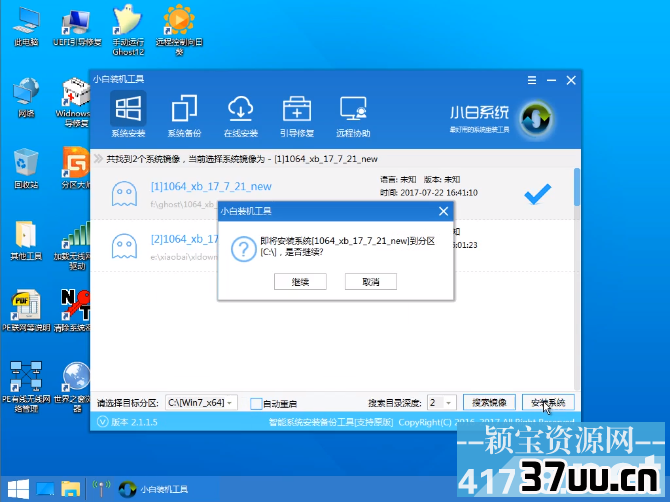Viewport: 670px width, 502px height.
Task: Click the e:\xiaobai path under image [2]
Action: [x=184, y=257]
